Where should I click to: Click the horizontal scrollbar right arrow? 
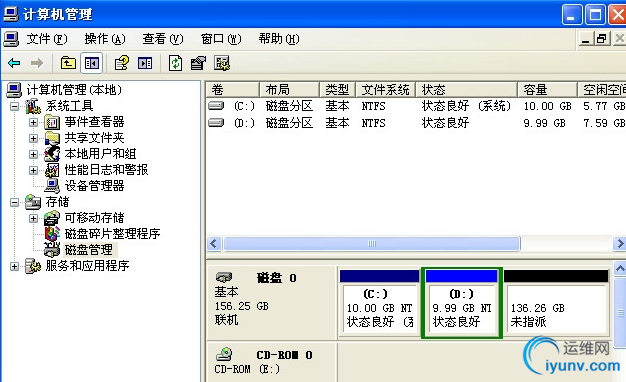click(x=619, y=243)
